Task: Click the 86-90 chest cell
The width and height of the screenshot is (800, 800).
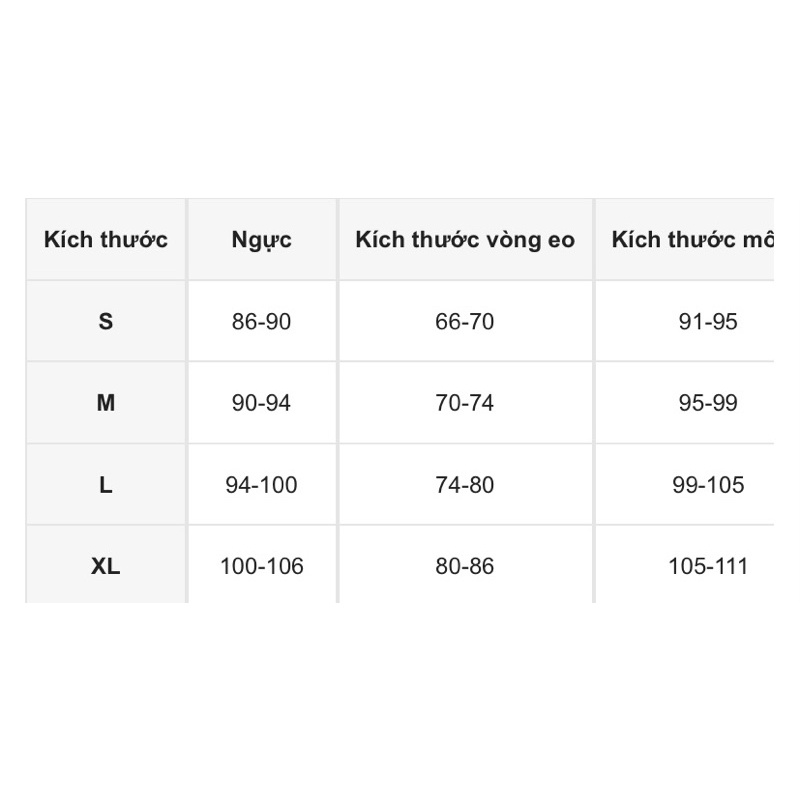Action: click(x=262, y=322)
